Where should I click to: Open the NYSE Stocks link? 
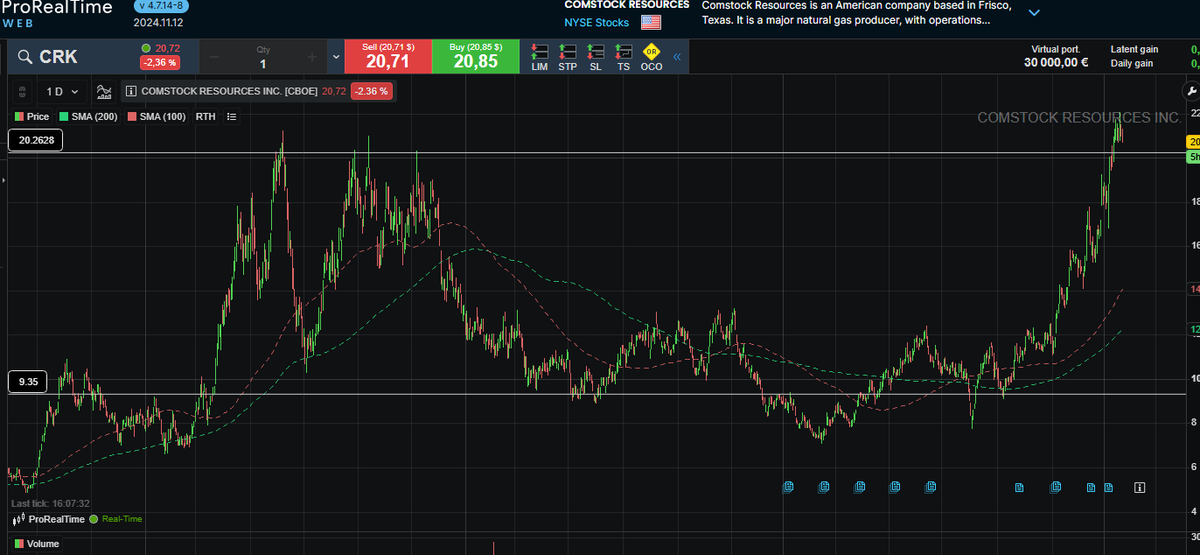click(x=597, y=22)
